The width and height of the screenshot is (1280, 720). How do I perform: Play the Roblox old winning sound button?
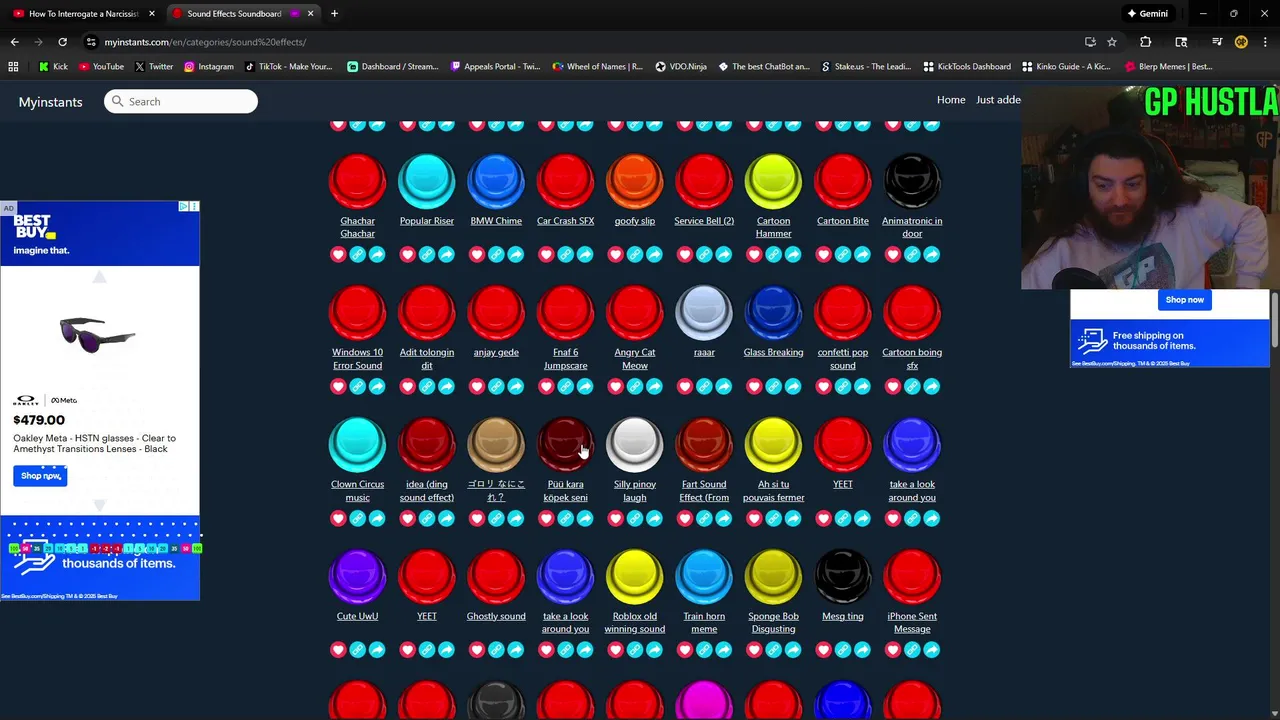(635, 577)
